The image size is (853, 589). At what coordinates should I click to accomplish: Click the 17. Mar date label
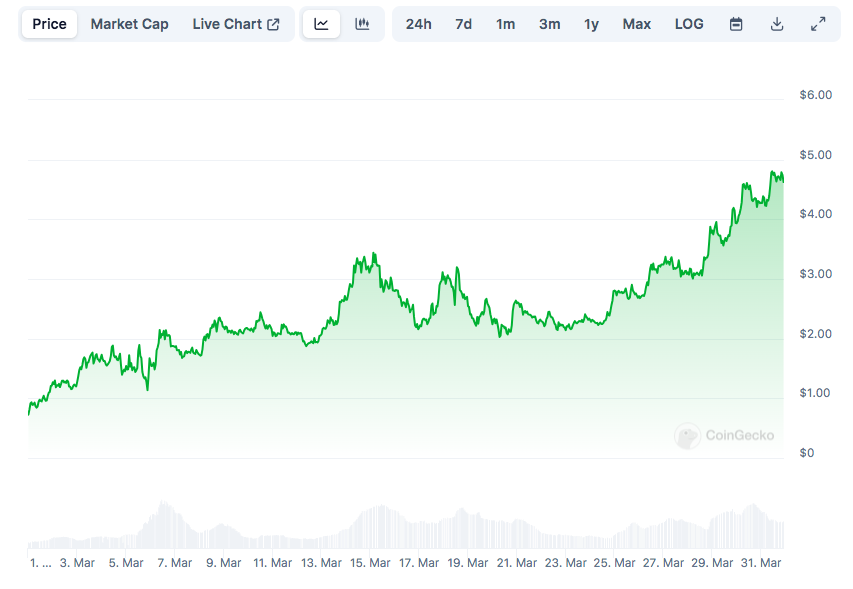click(419, 563)
